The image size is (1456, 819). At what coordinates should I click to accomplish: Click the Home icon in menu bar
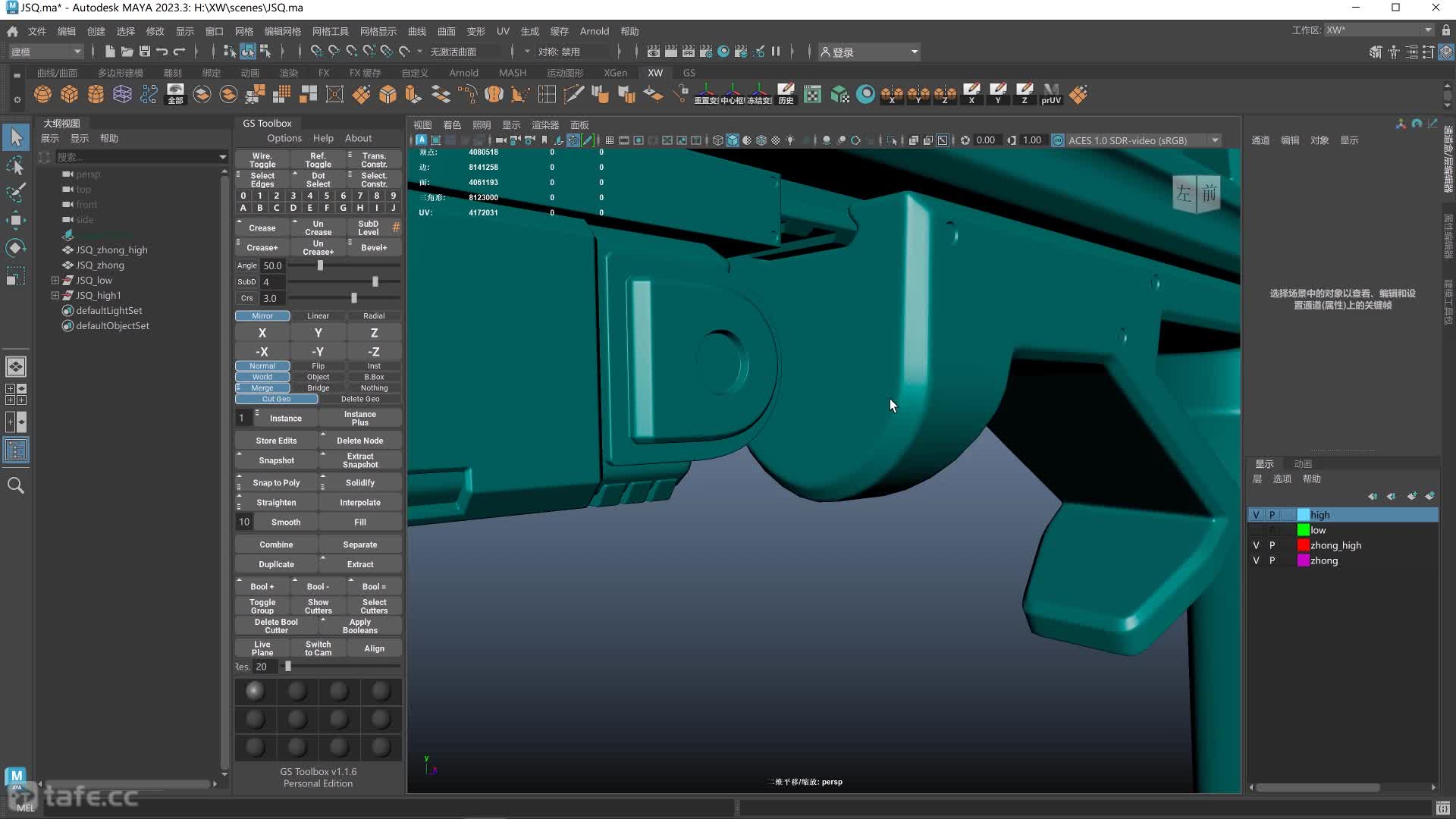pos(12,31)
